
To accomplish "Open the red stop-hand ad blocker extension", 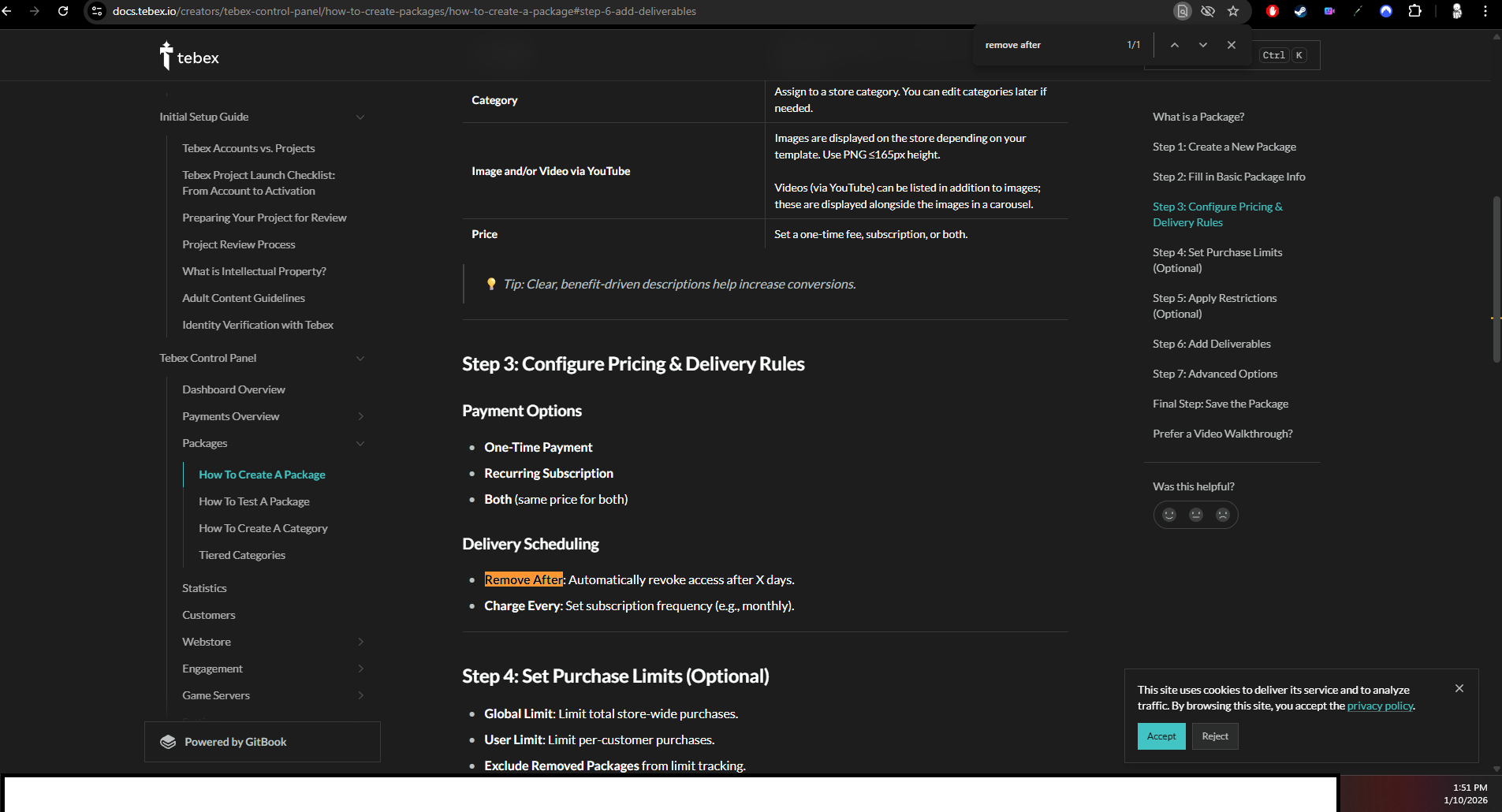I will tap(1273, 11).
